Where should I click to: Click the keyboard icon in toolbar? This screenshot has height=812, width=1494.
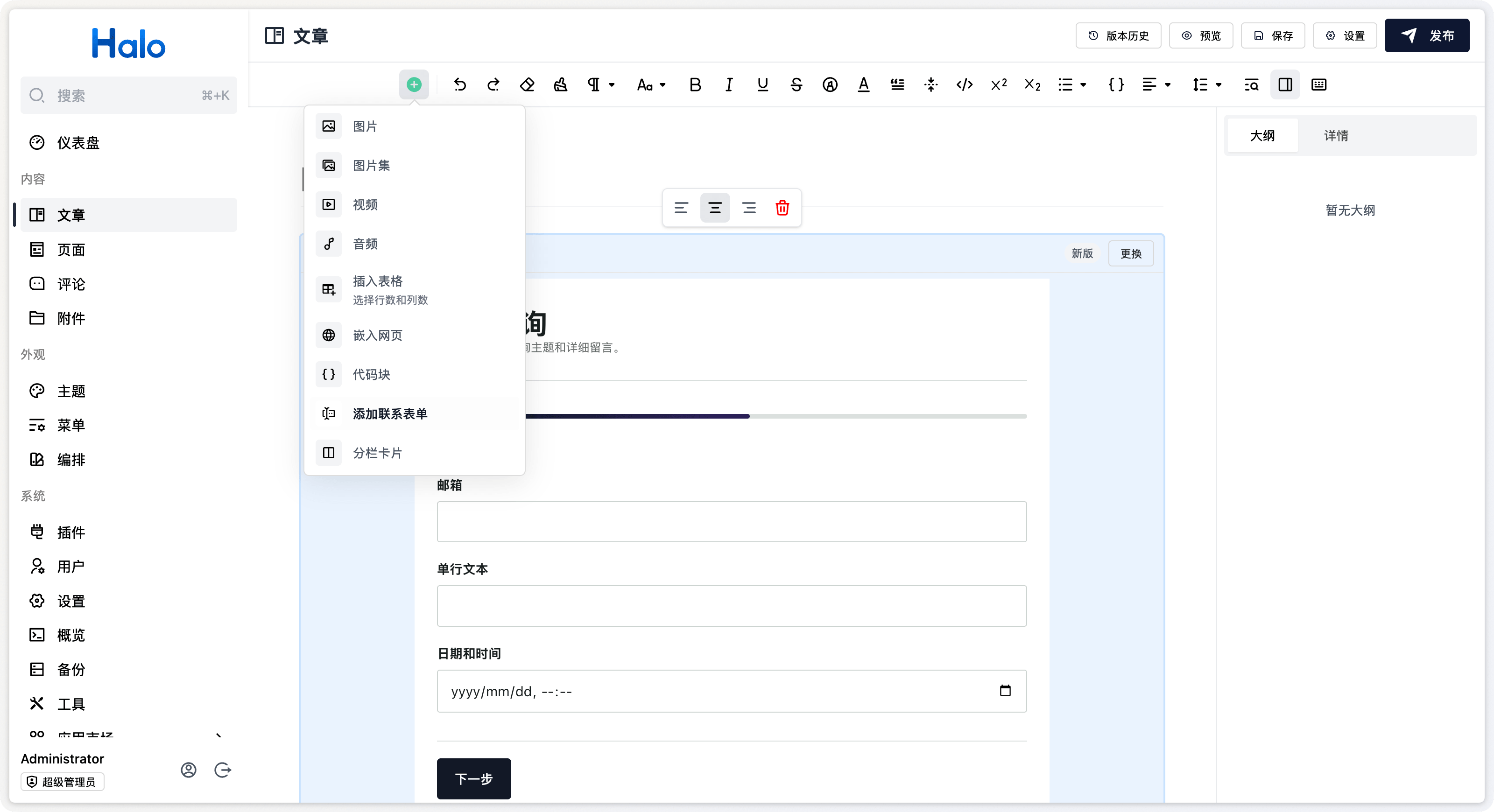point(1318,84)
